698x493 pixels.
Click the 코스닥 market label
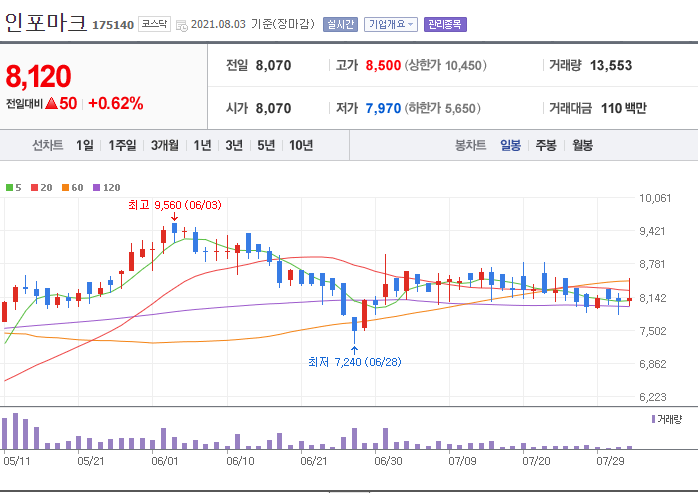(x=154, y=24)
